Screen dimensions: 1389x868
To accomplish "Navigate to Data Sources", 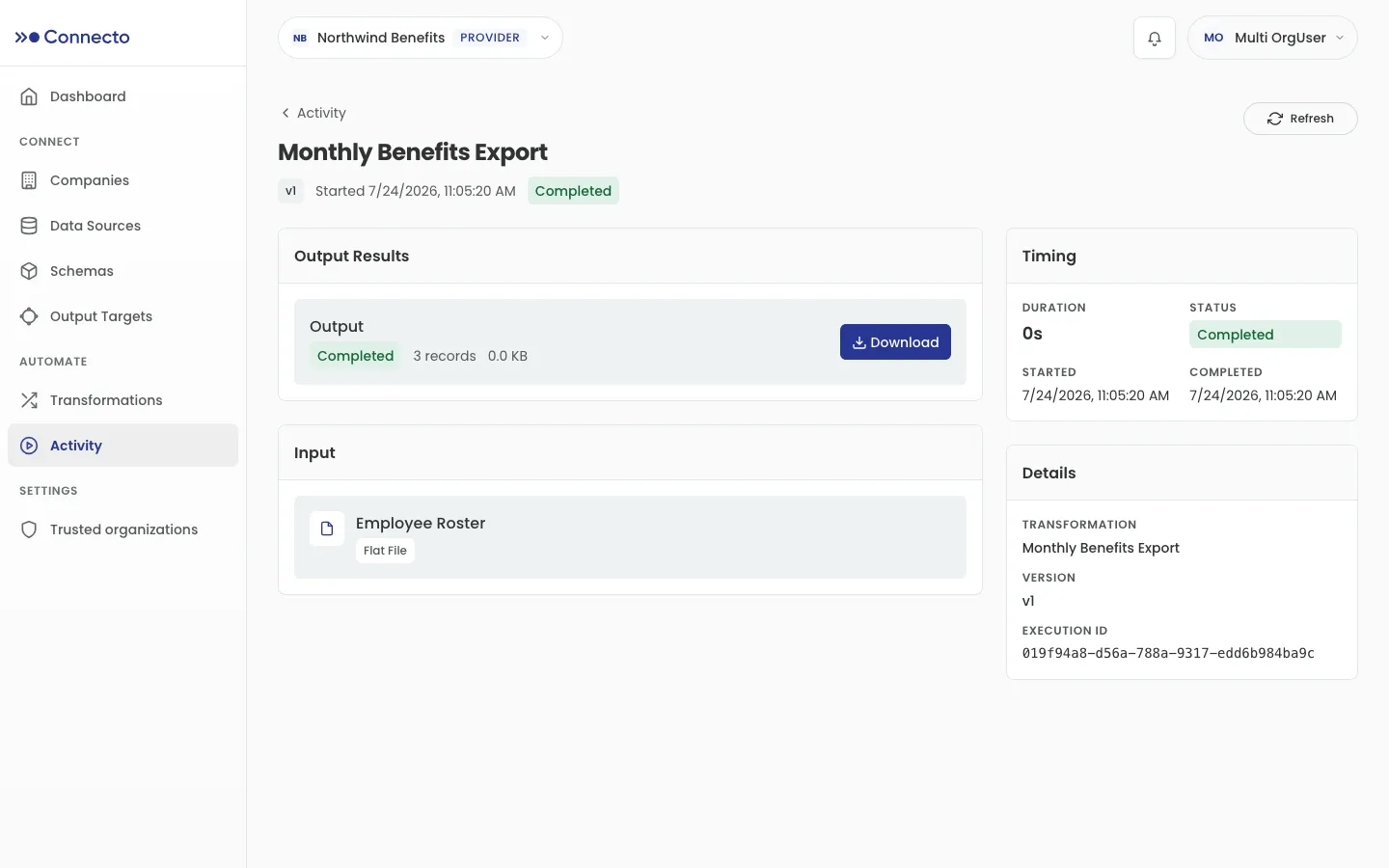I will [123, 226].
